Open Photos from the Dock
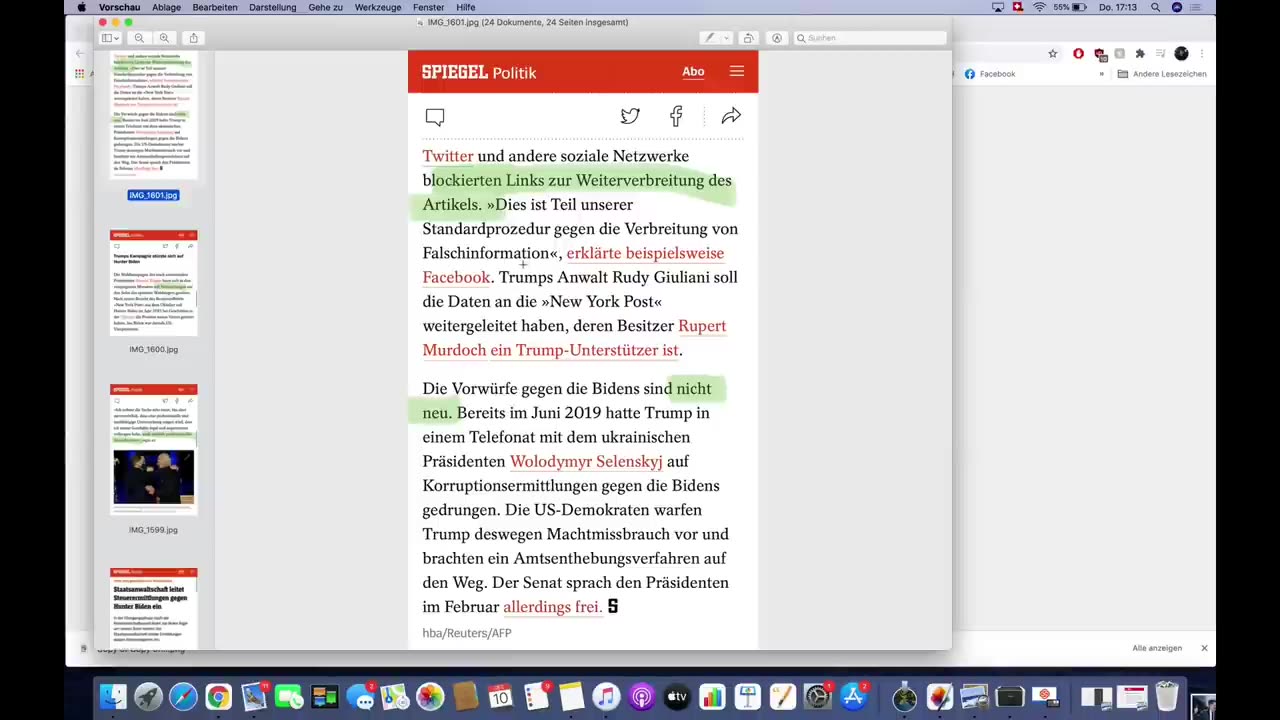This screenshot has width=1280, height=720. (430, 697)
